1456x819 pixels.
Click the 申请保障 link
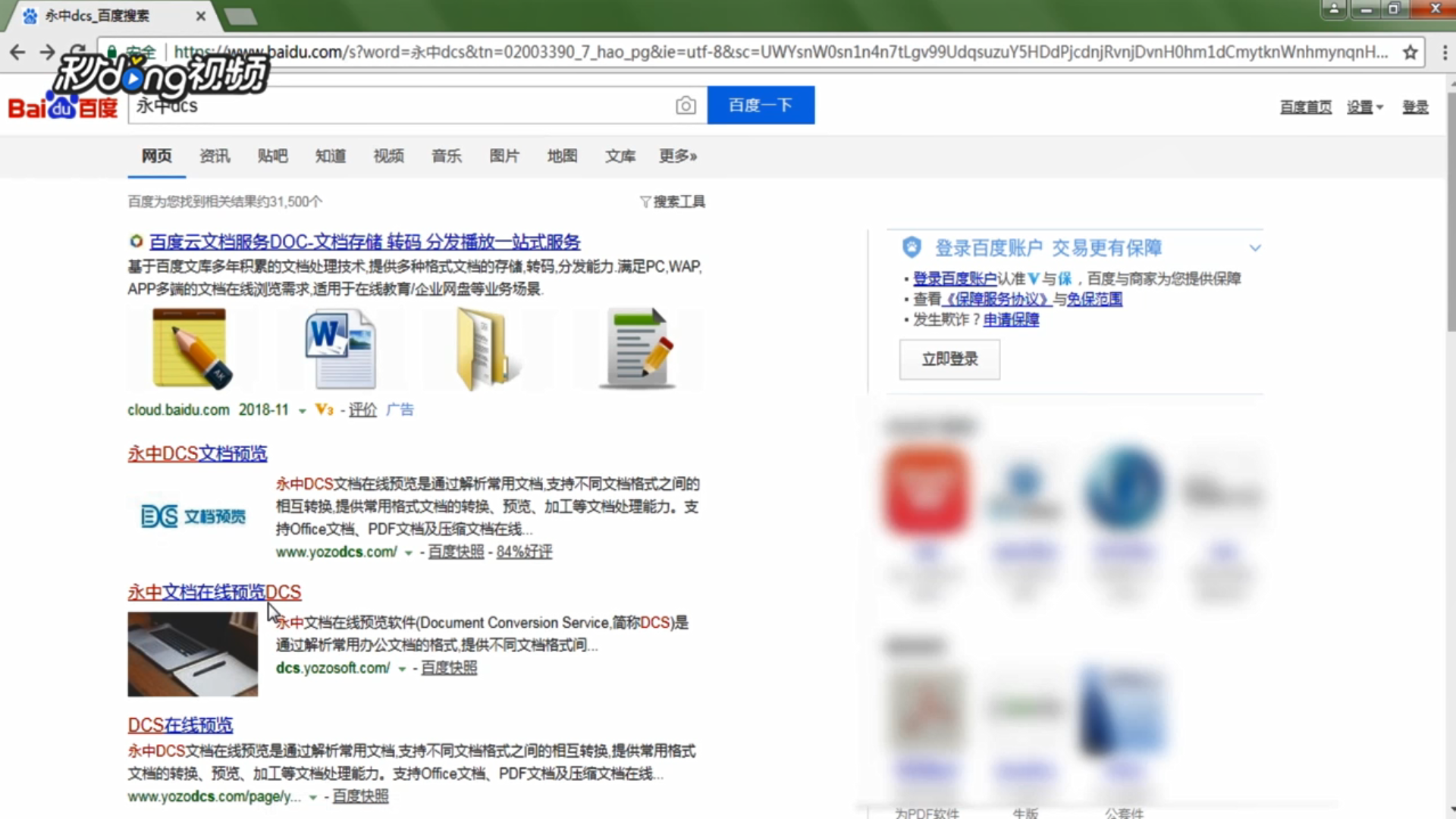pos(1011,319)
